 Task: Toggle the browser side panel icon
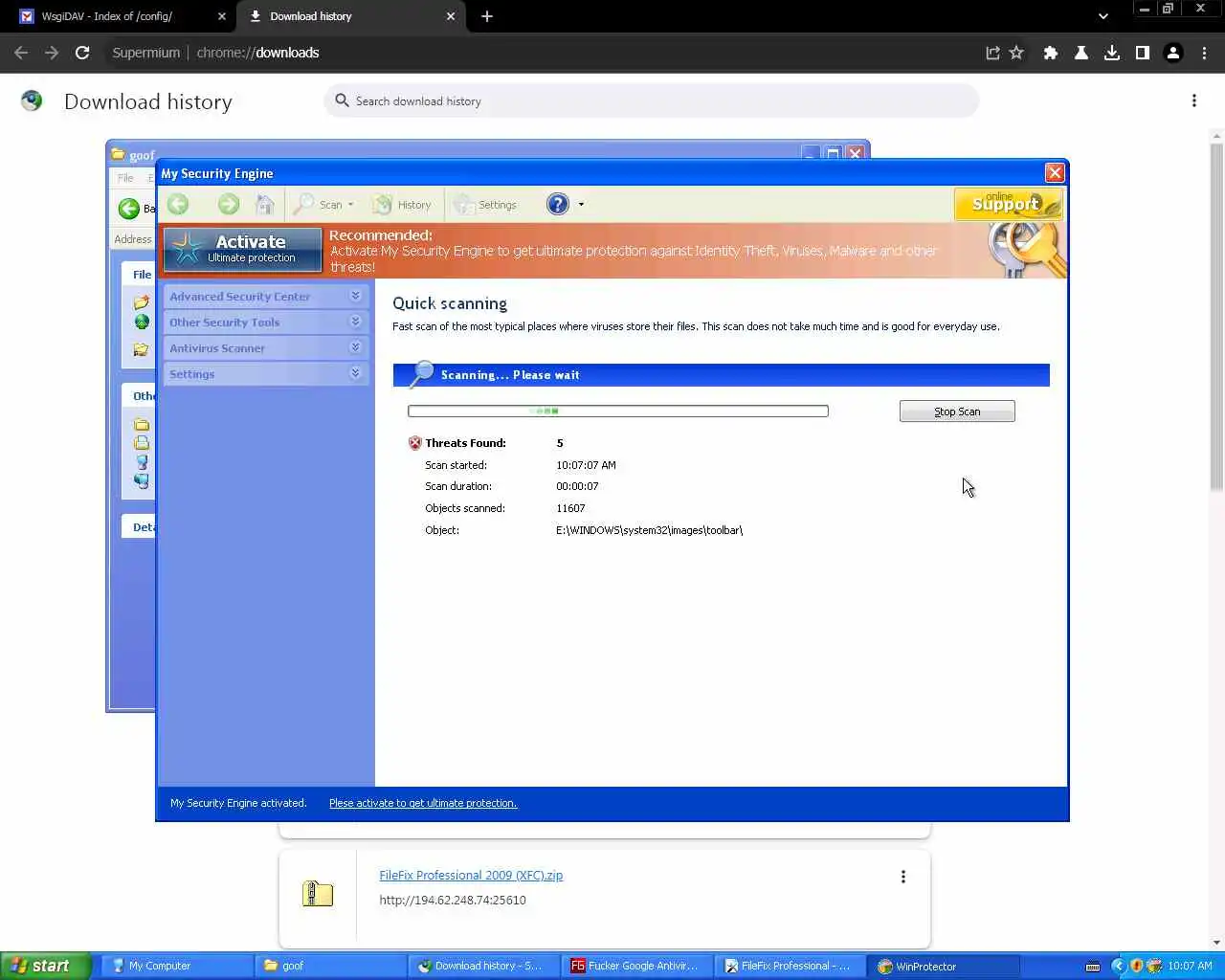(x=1143, y=53)
